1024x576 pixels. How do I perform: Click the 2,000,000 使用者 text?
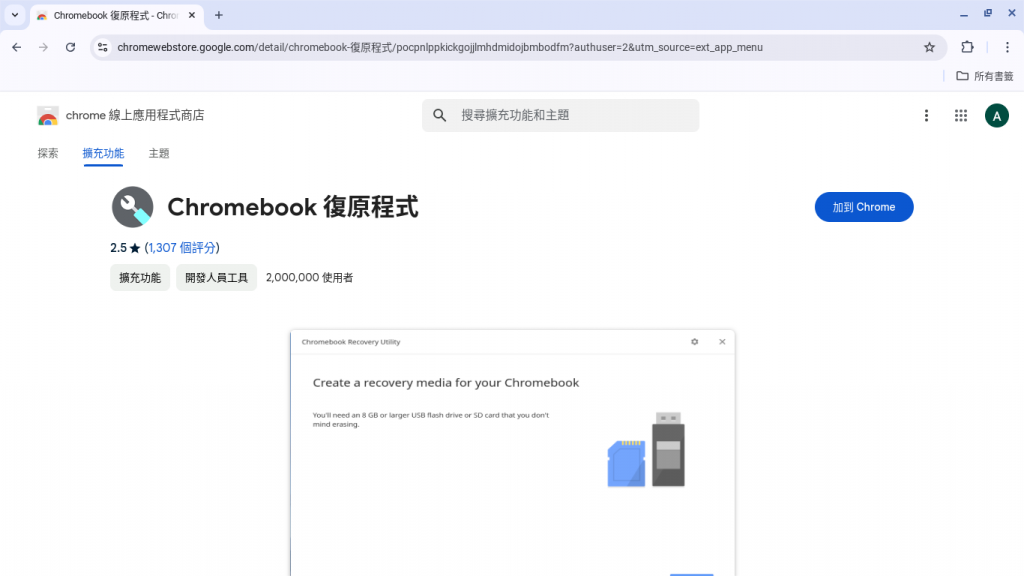(310, 278)
